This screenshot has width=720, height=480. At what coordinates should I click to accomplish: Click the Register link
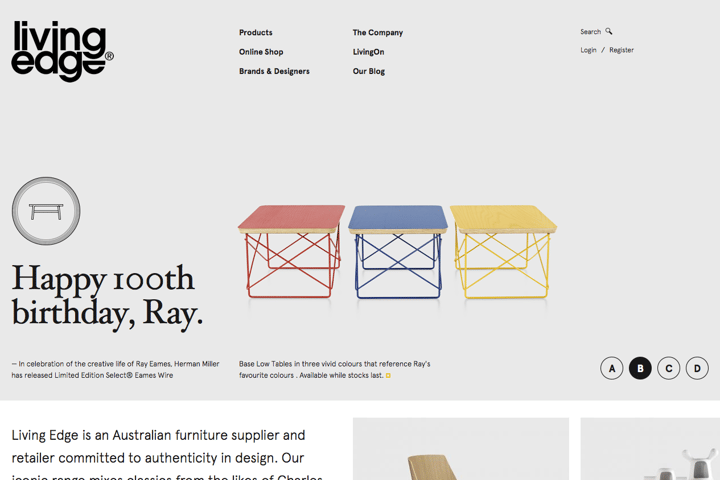click(x=621, y=50)
